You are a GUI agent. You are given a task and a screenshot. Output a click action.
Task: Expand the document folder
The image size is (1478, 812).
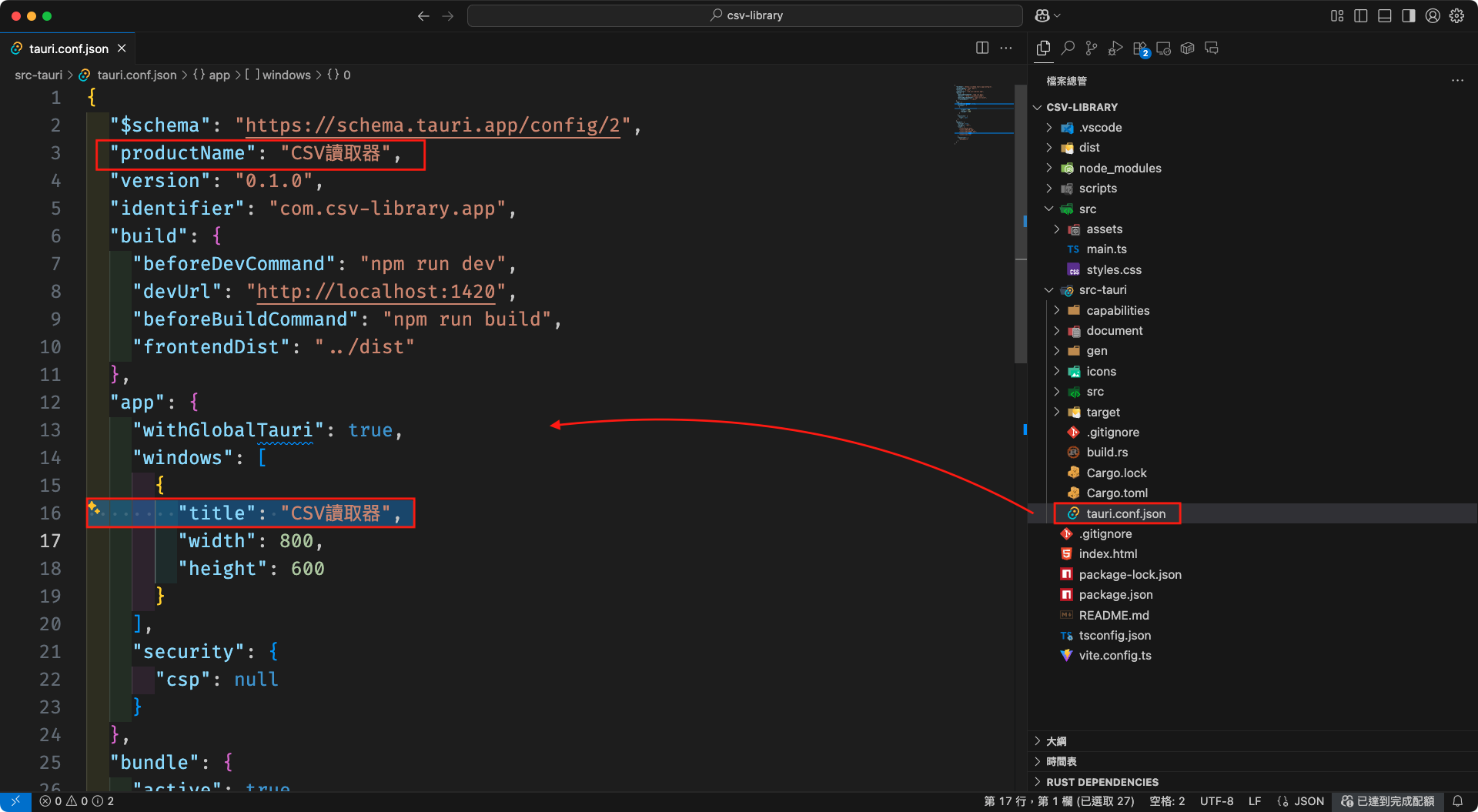[x=1114, y=330]
